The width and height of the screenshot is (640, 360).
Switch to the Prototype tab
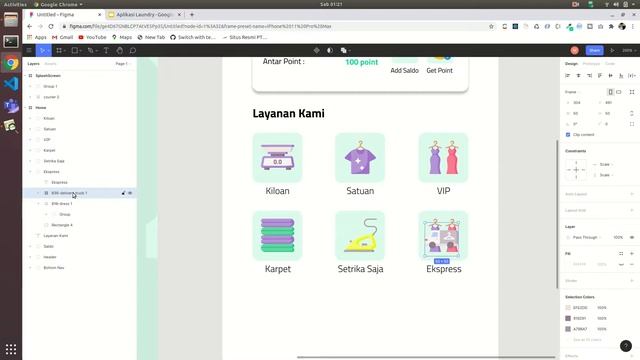[x=591, y=64]
